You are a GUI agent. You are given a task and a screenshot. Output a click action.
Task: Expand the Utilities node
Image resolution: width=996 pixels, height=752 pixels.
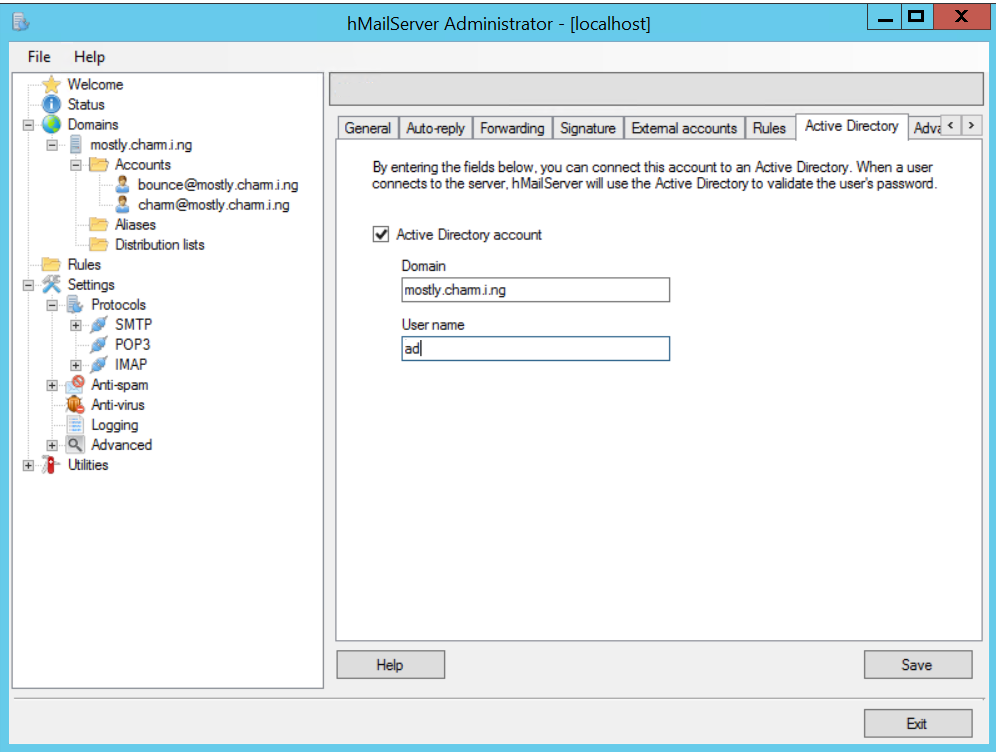[28, 466]
